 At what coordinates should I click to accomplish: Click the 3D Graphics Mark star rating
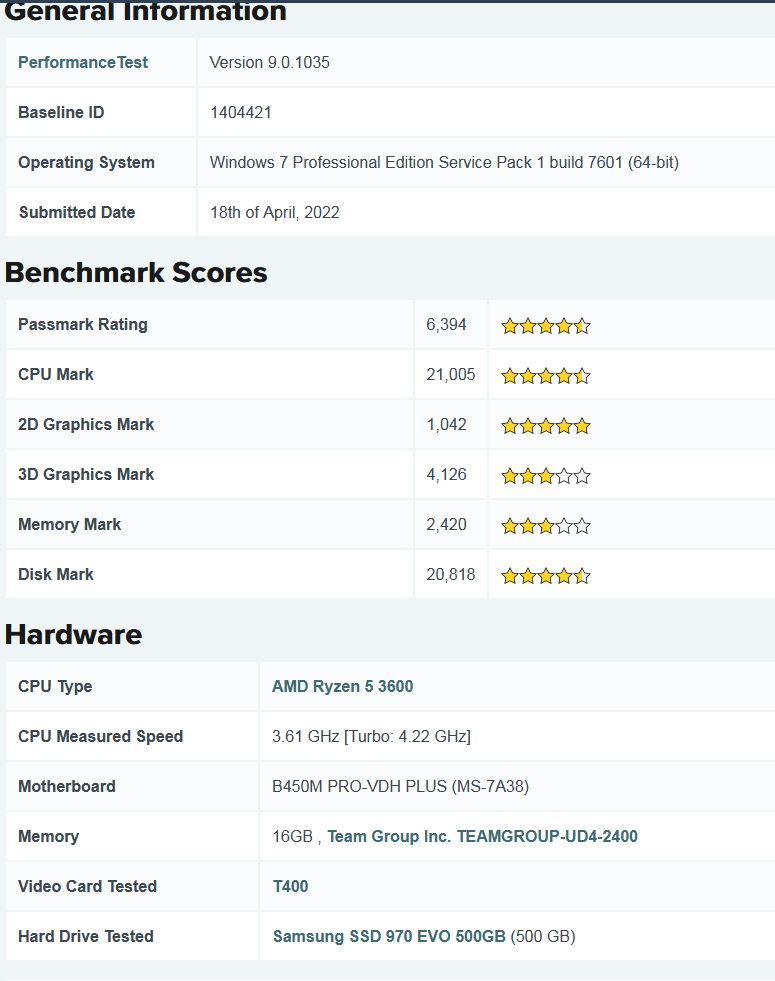point(545,476)
